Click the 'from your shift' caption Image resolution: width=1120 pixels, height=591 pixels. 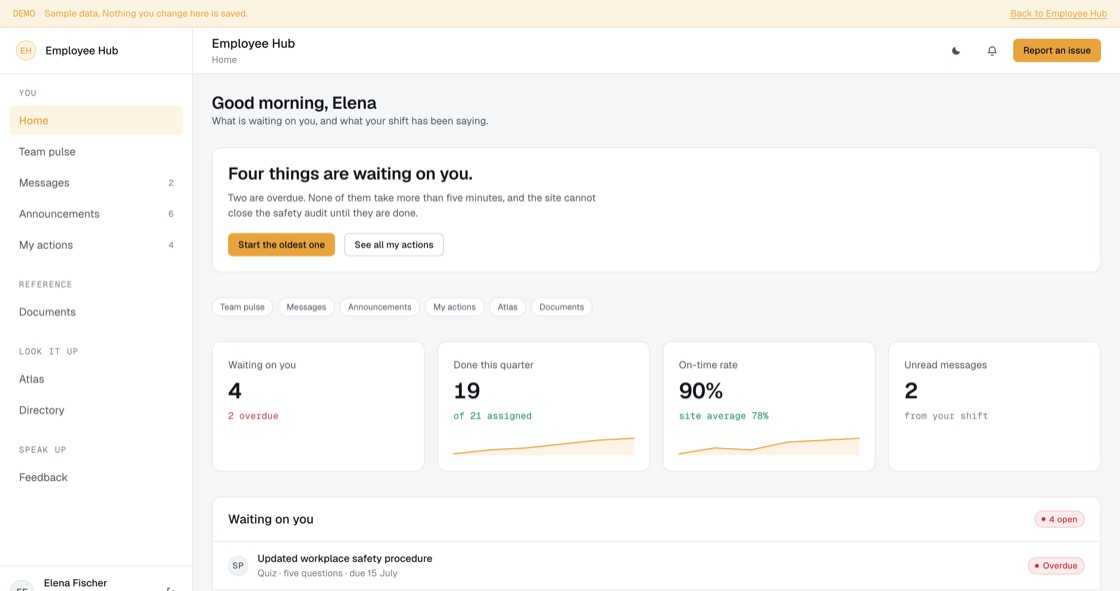point(946,416)
